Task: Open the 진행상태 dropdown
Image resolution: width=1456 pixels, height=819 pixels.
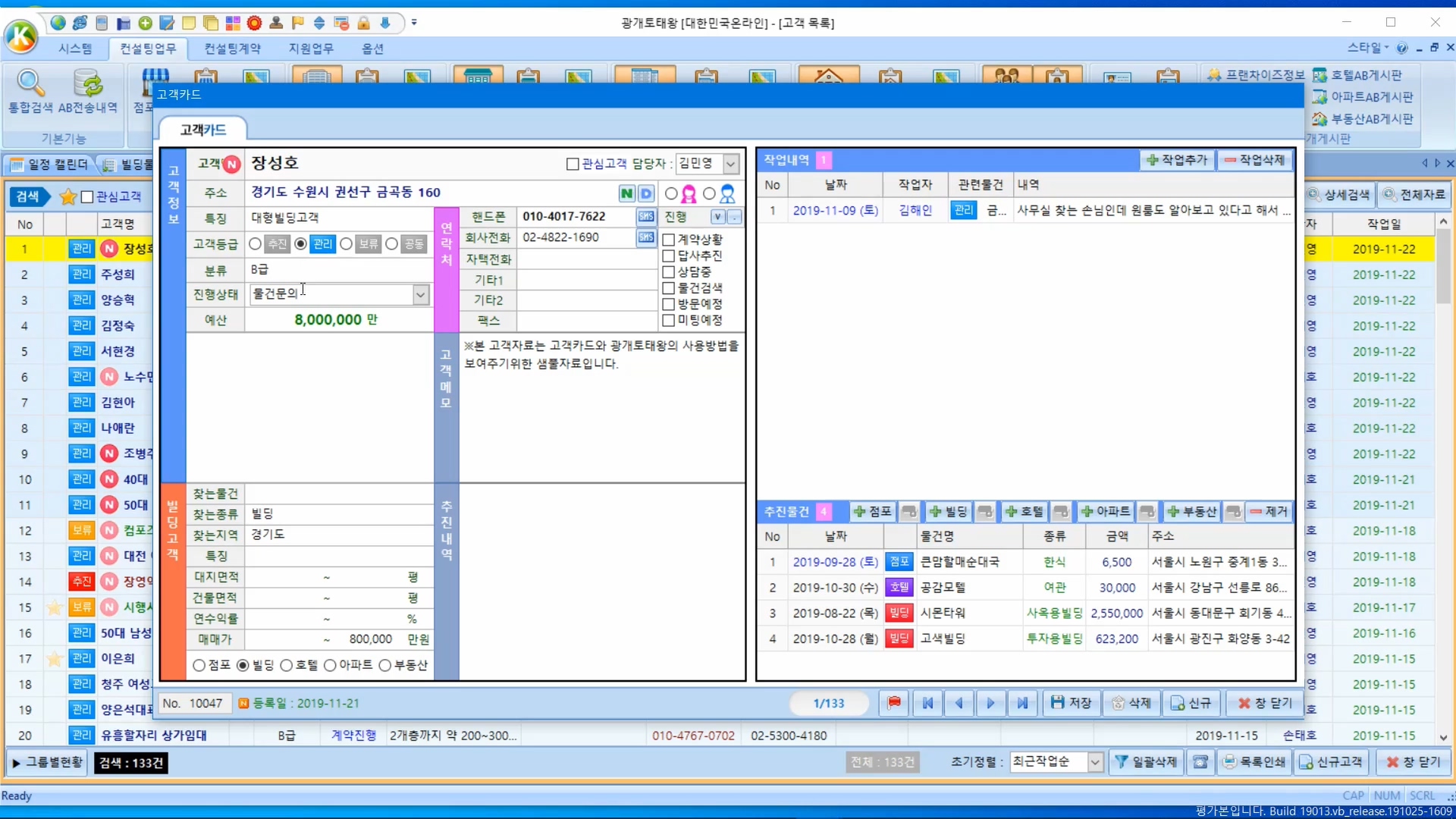Action: (421, 294)
